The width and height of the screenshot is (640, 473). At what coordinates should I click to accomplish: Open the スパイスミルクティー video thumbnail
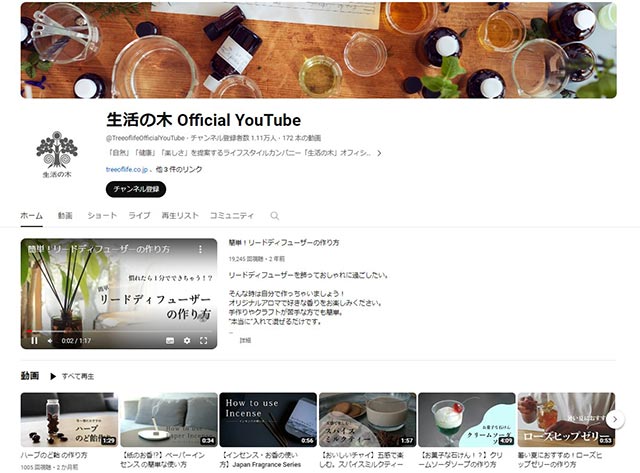tap(367, 420)
